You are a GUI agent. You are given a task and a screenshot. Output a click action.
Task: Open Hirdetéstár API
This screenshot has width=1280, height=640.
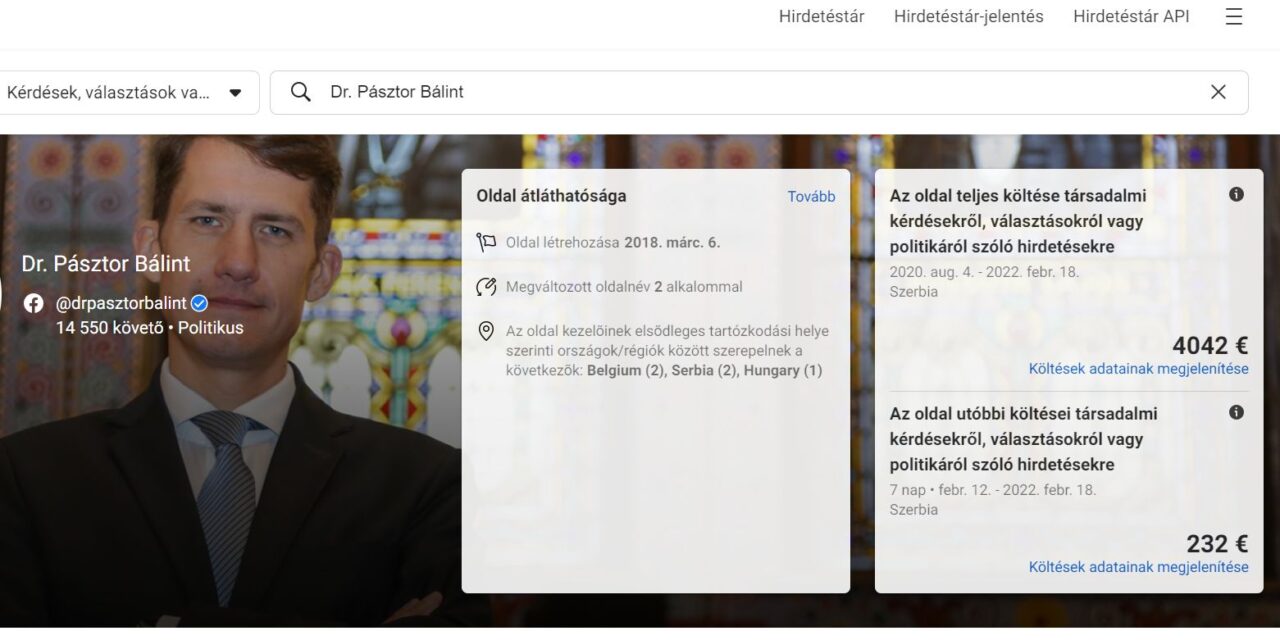point(1131,16)
